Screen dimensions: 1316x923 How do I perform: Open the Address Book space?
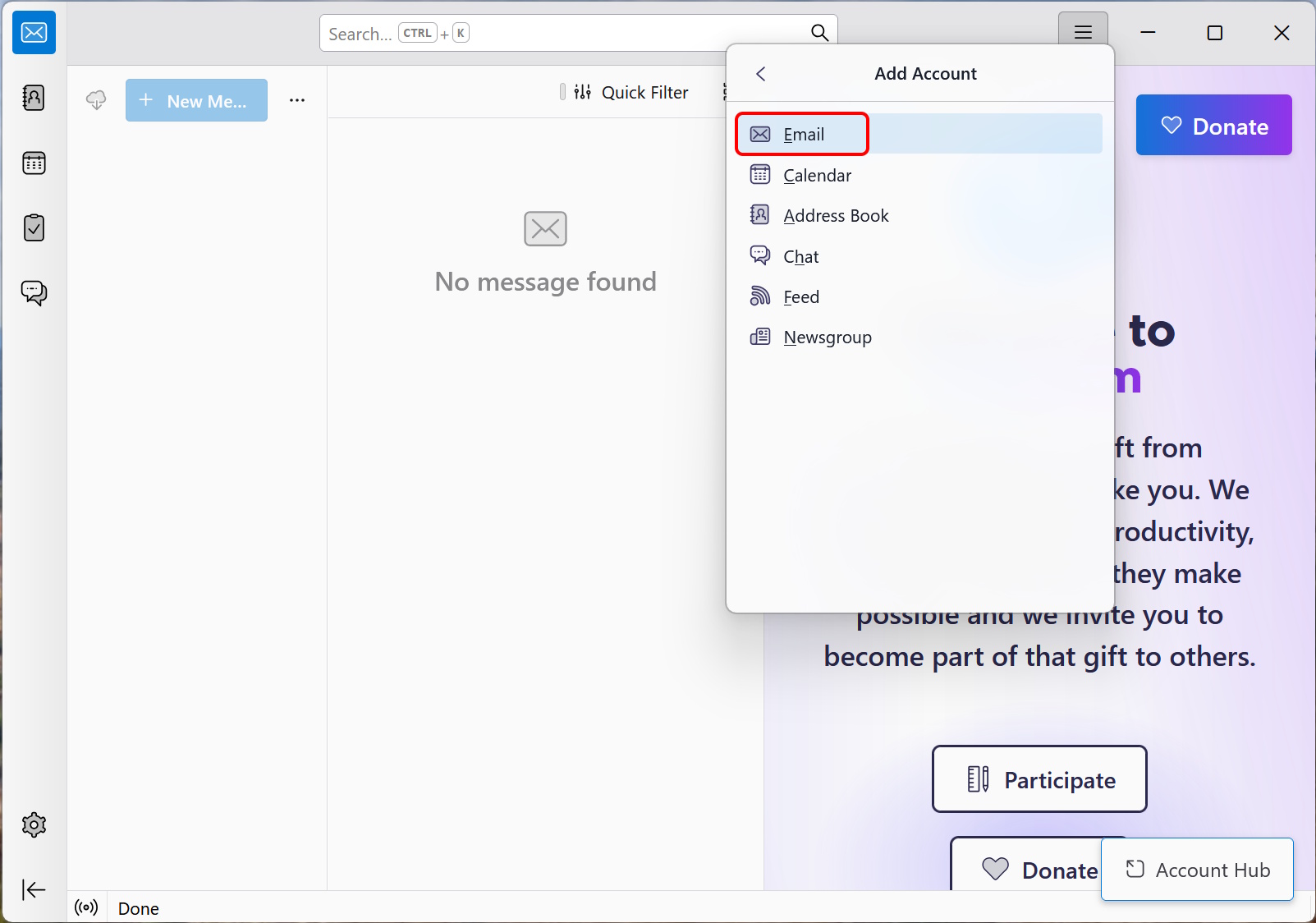coord(34,98)
